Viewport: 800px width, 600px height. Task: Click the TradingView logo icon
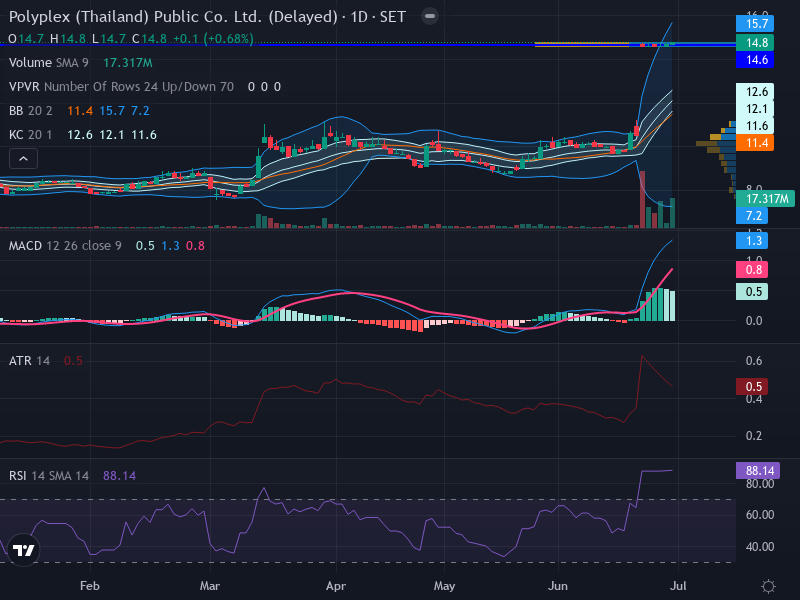23,550
